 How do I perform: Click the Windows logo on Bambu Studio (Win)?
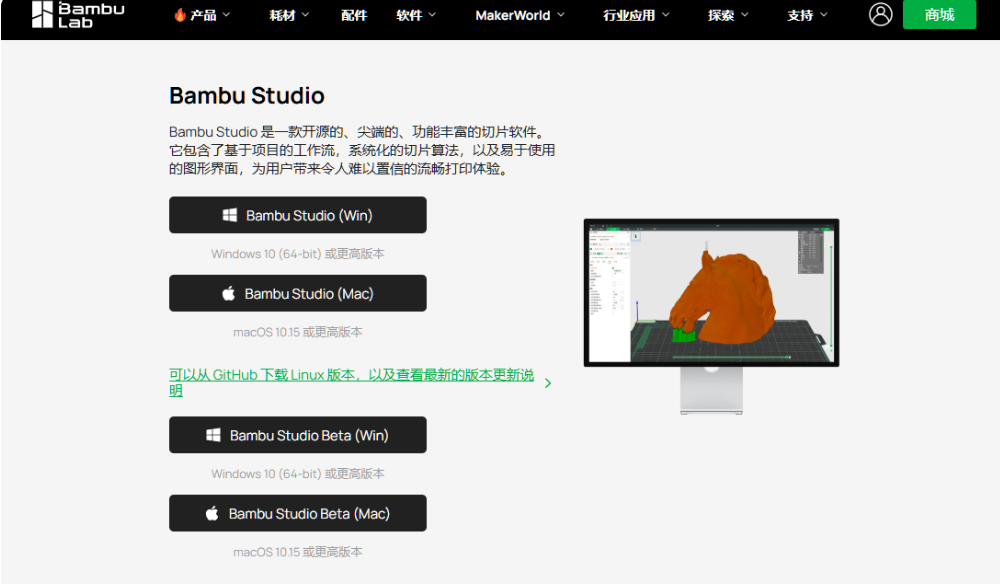coord(230,215)
